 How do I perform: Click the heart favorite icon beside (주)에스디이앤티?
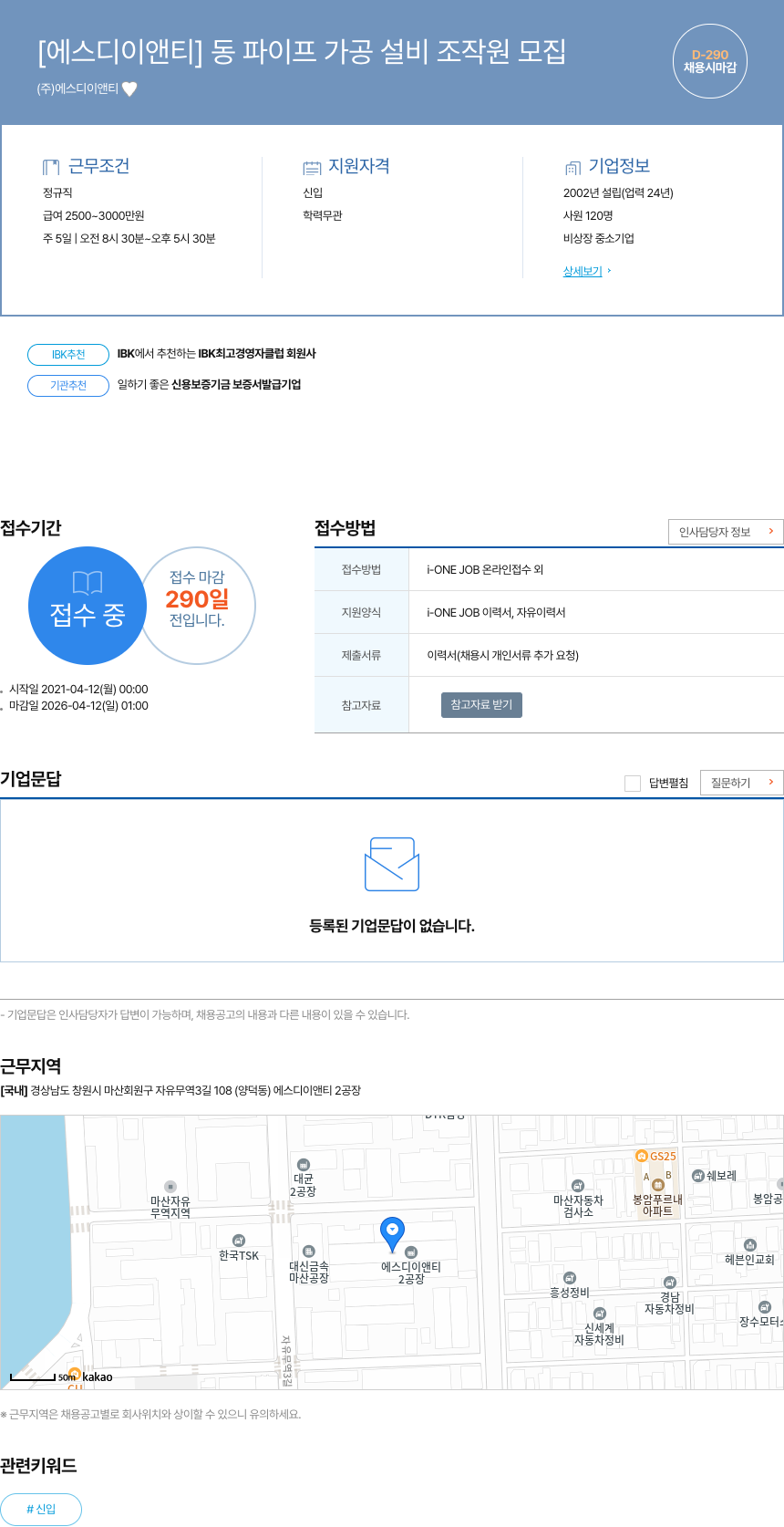pyautogui.click(x=129, y=88)
